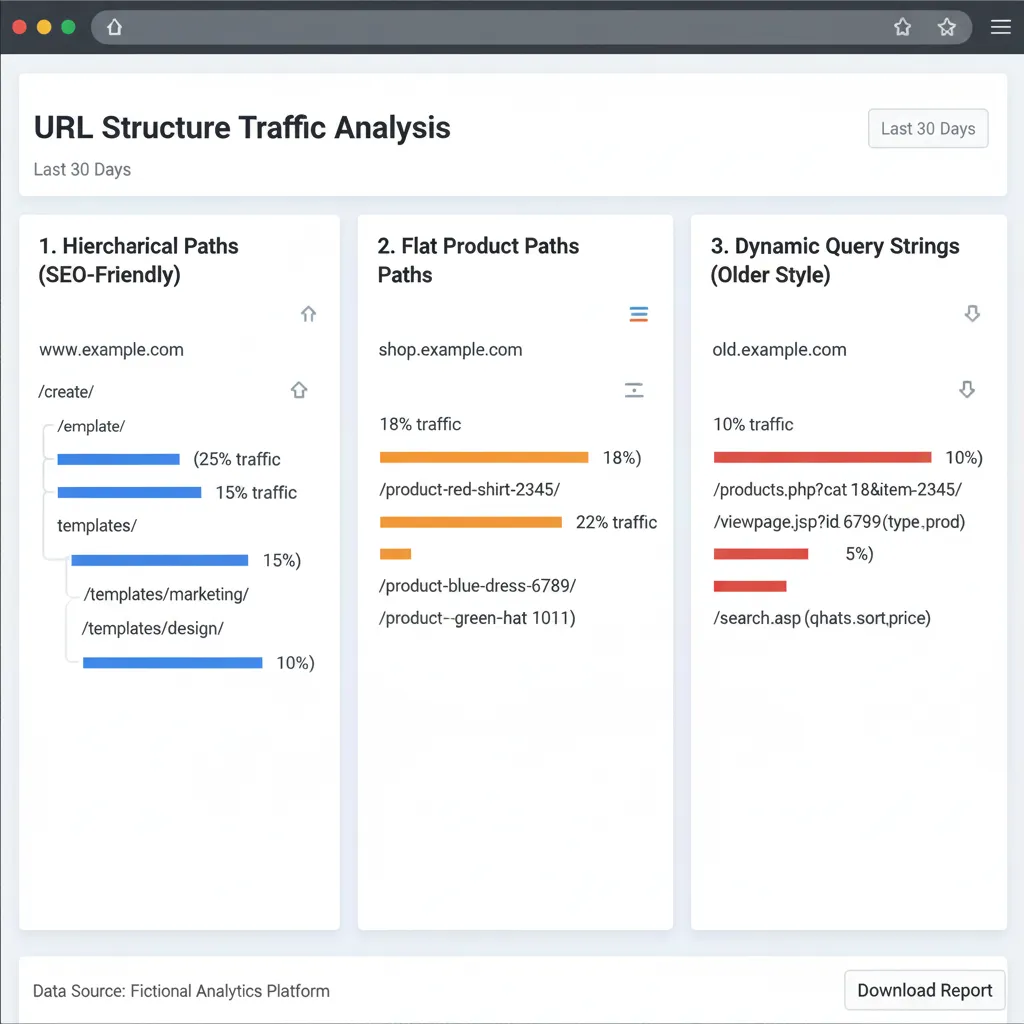Viewport: 1024px width, 1024px height.
Task: Click the browser address bar field
Action: coord(500,27)
